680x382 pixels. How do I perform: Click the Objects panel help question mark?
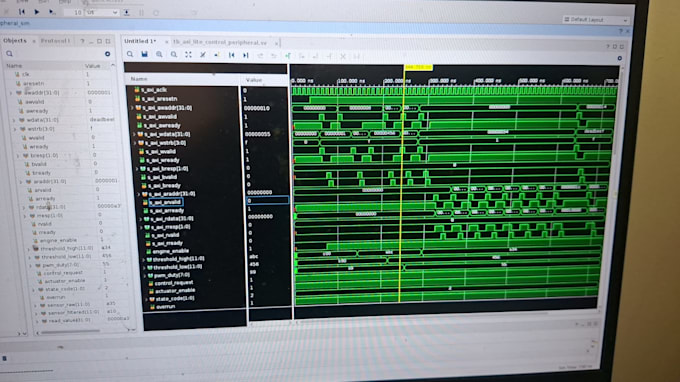click(82, 41)
